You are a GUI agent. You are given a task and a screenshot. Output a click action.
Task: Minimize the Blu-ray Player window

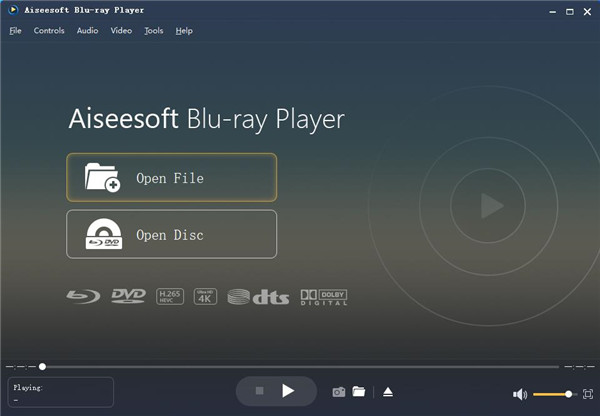point(553,12)
